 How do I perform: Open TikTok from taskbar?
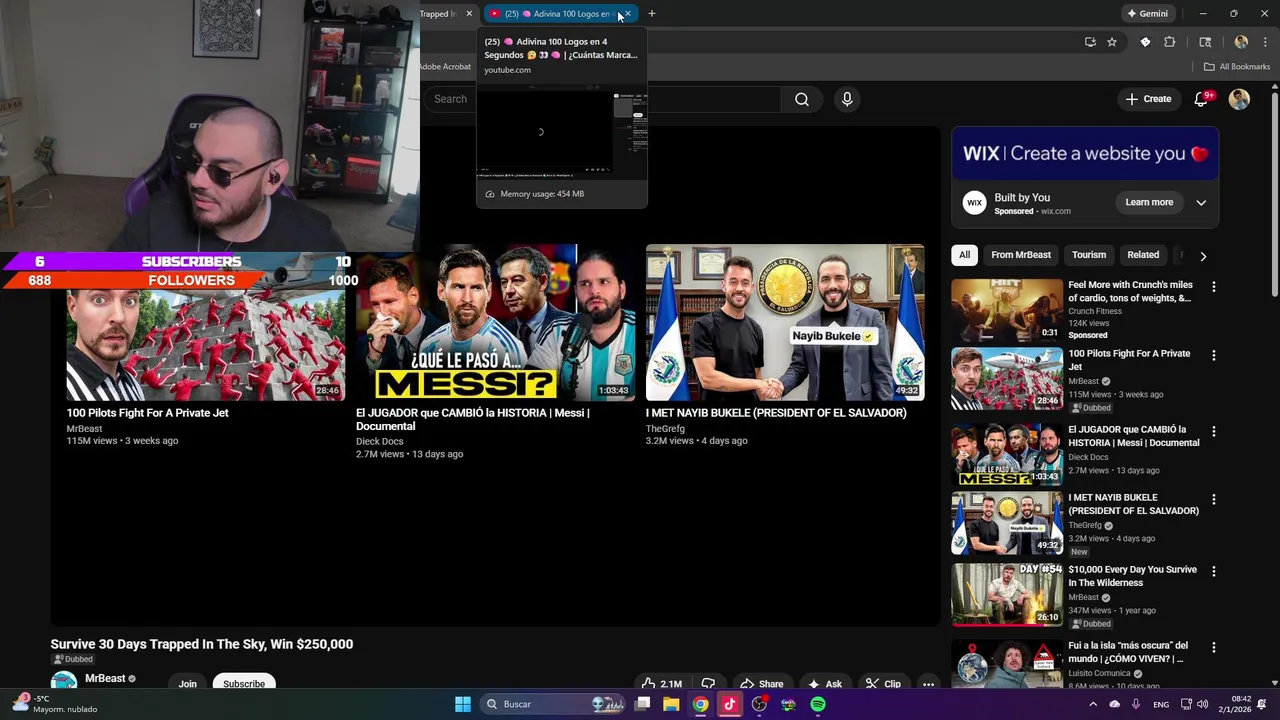(x=730, y=704)
